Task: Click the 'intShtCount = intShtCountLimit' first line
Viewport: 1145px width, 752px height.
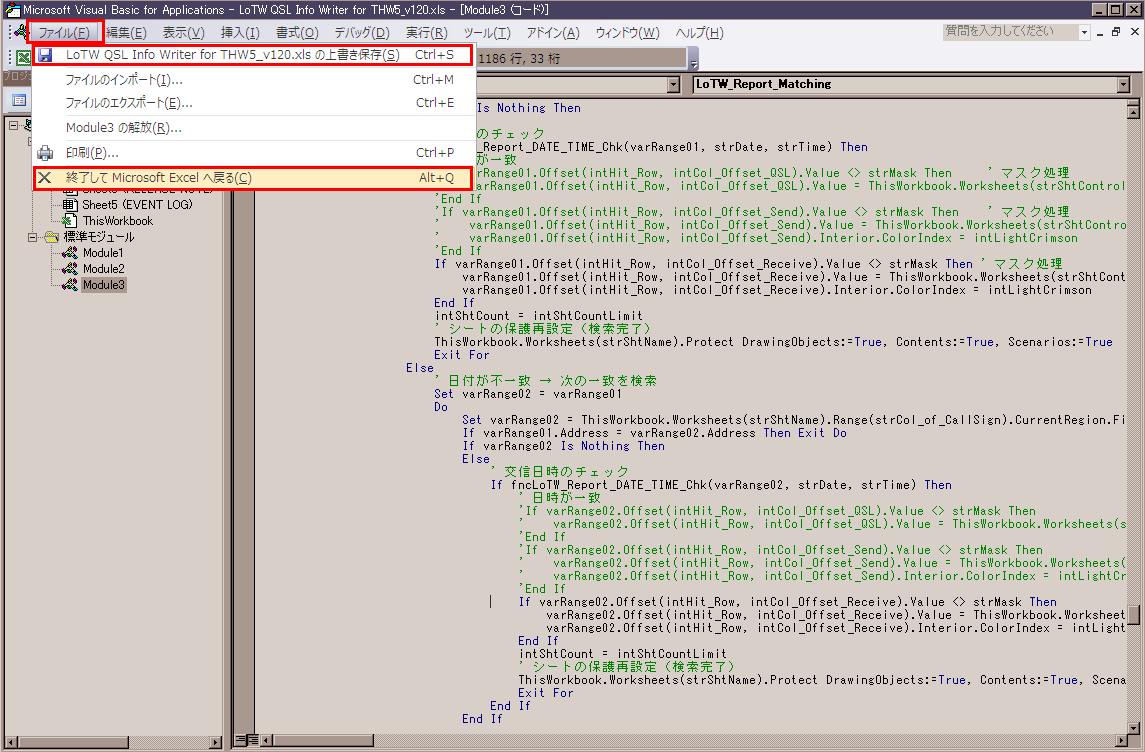Action: (538, 316)
